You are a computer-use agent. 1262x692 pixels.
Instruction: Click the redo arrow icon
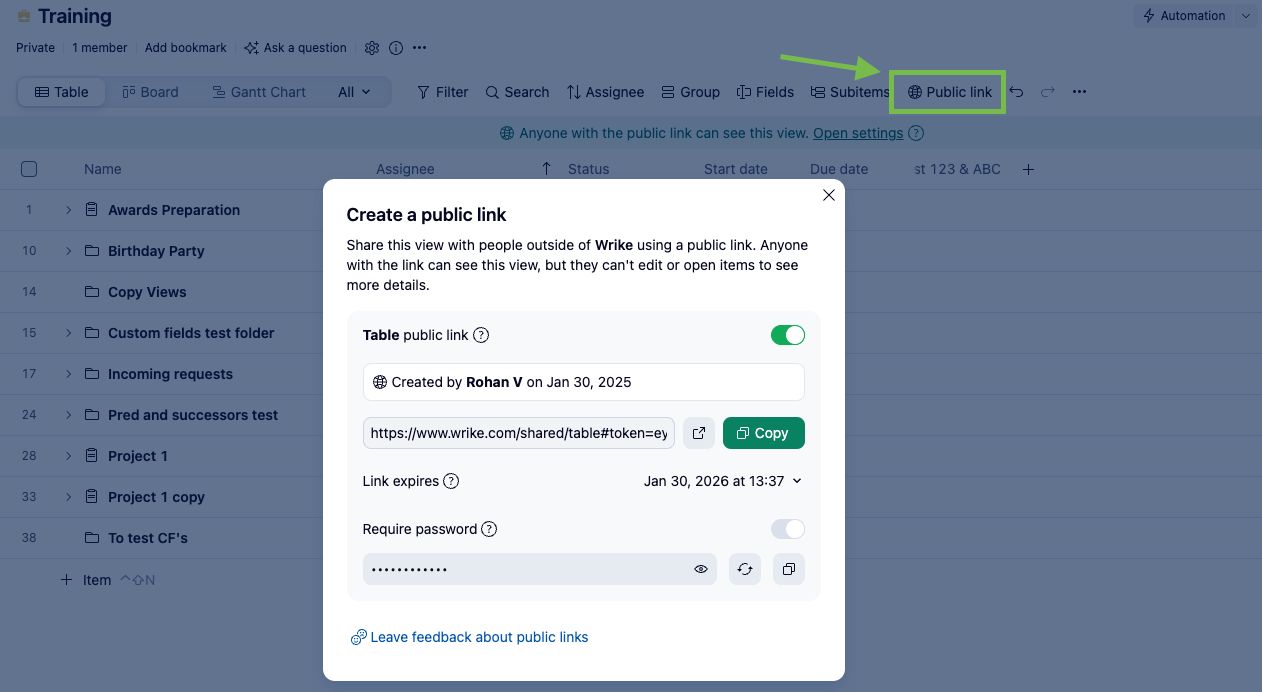point(1048,92)
